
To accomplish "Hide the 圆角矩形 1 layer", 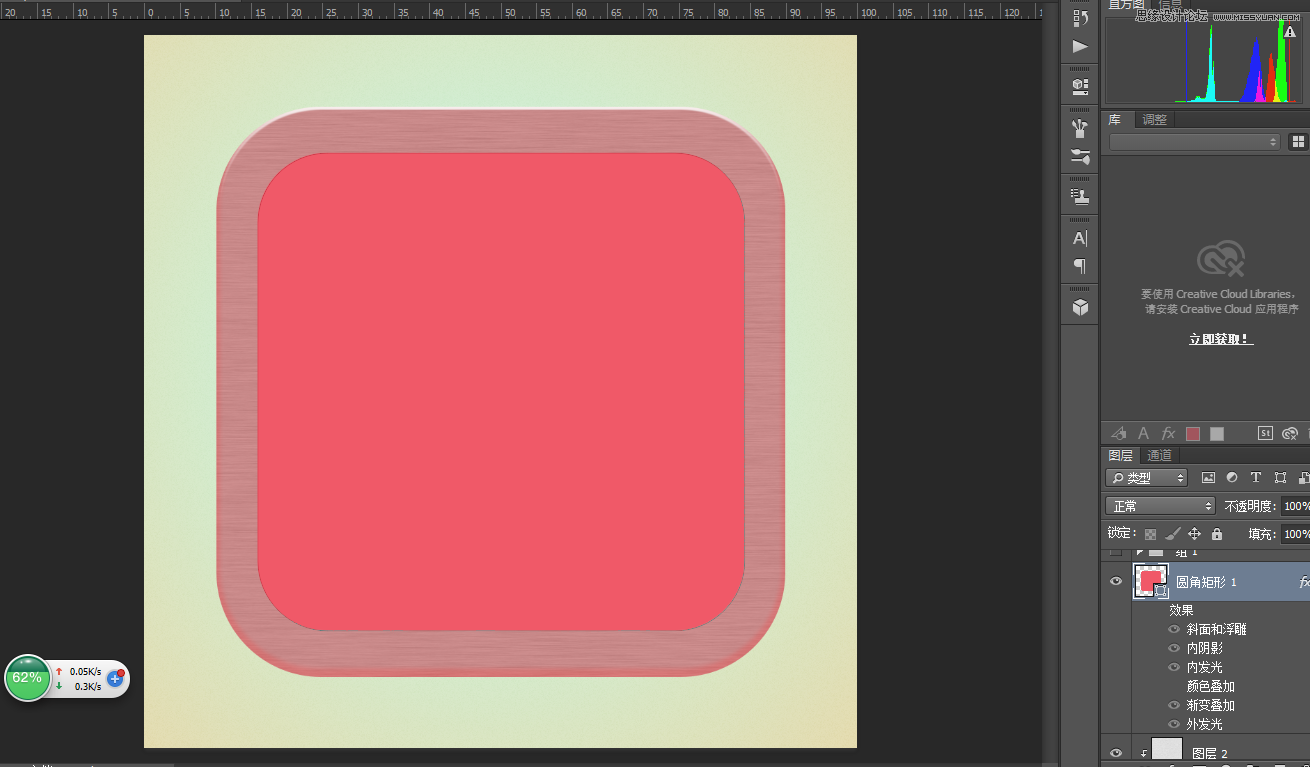I will tap(1116, 582).
